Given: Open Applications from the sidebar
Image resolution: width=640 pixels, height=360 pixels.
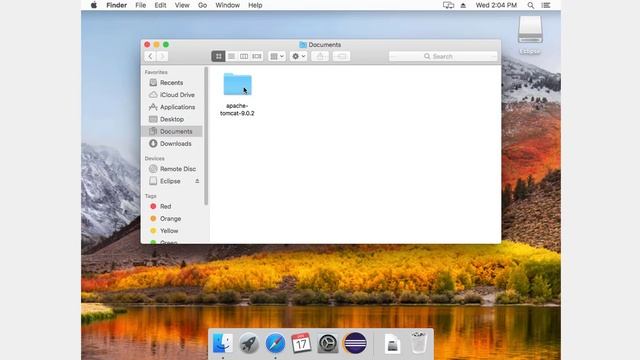Looking at the screenshot, I should (x=171, y=107).
